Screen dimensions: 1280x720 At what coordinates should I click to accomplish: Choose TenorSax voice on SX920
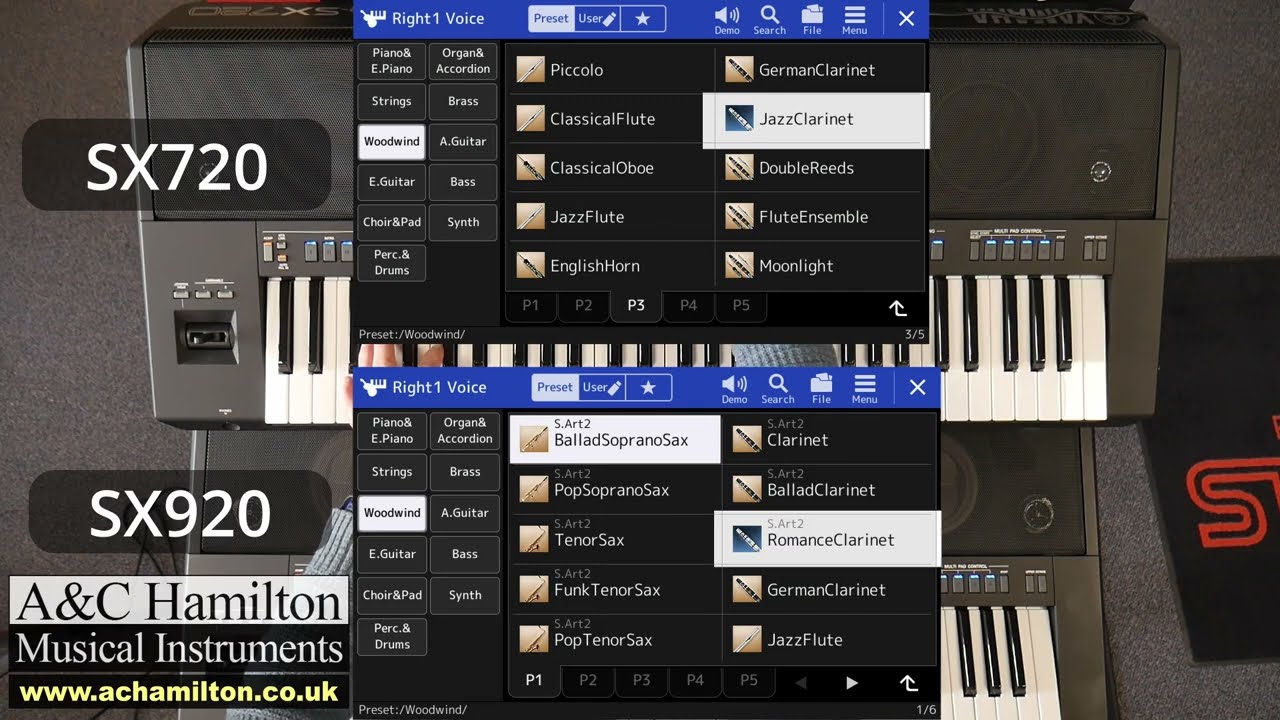tap(615, 540)
